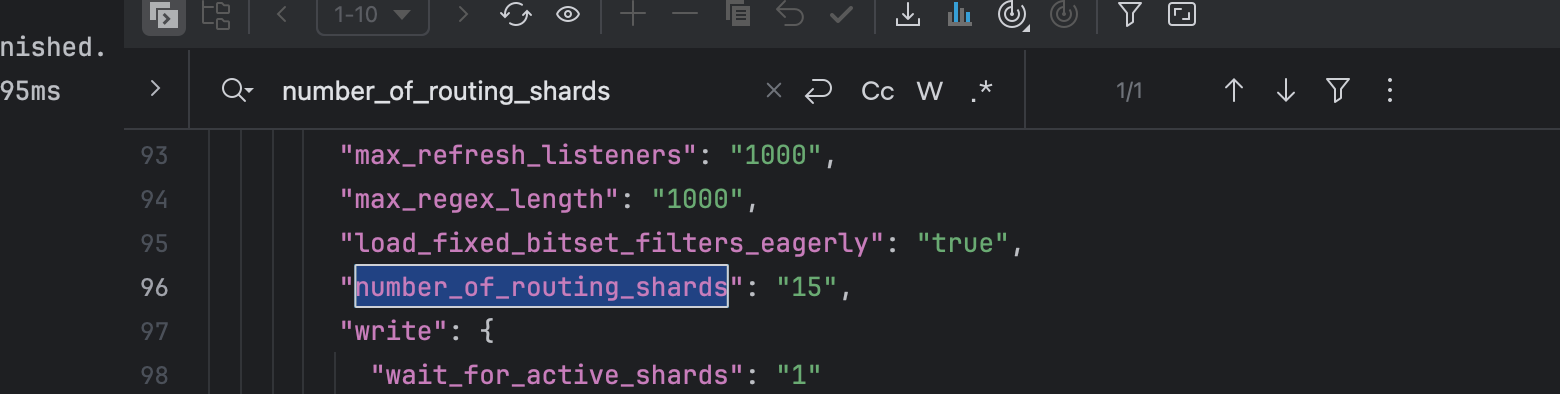Image resolution: width=1560 pixels, height=394 pixels.
Task: Click the submit checkmark icon
Action: [842, 15]
